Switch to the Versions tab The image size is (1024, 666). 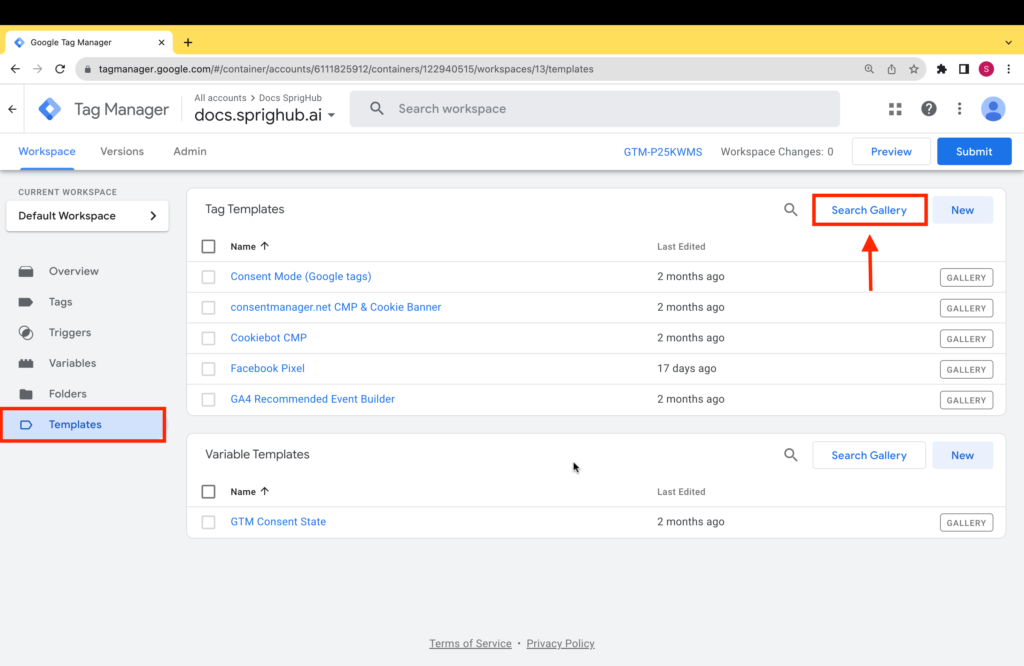(x=122, y=151)
